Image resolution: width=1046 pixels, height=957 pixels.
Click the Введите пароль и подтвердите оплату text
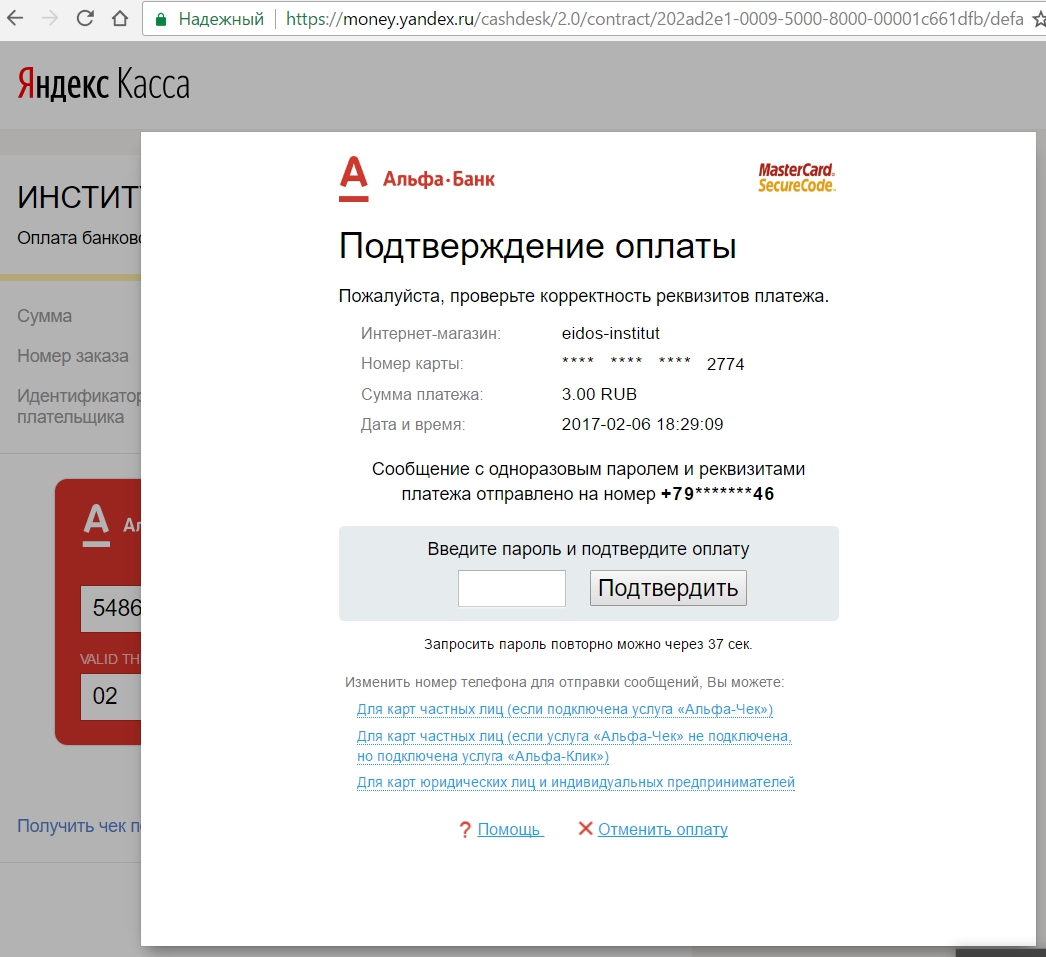(x=588, y=549)
